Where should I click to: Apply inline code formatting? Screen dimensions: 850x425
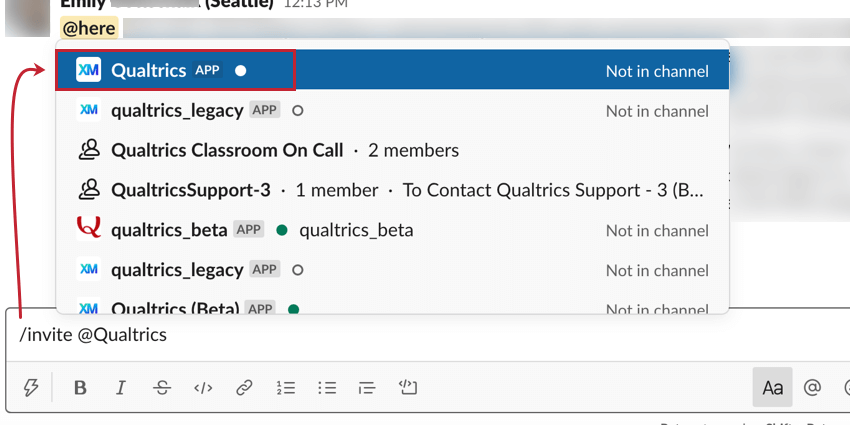[x=203, y=388]
